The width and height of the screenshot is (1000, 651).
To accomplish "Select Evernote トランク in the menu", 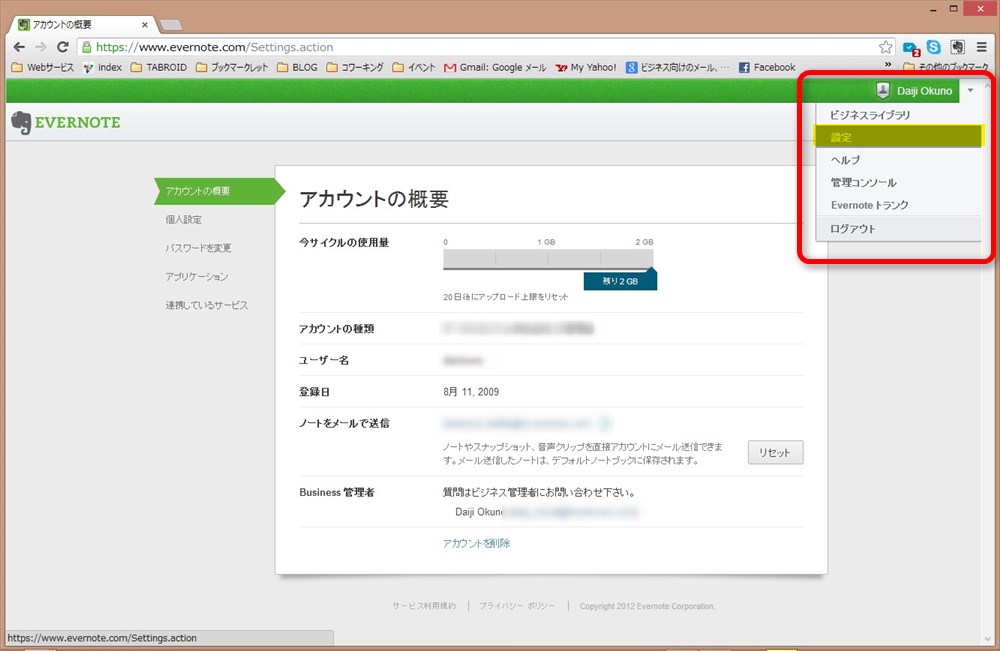I will click(x=899, y=205).
